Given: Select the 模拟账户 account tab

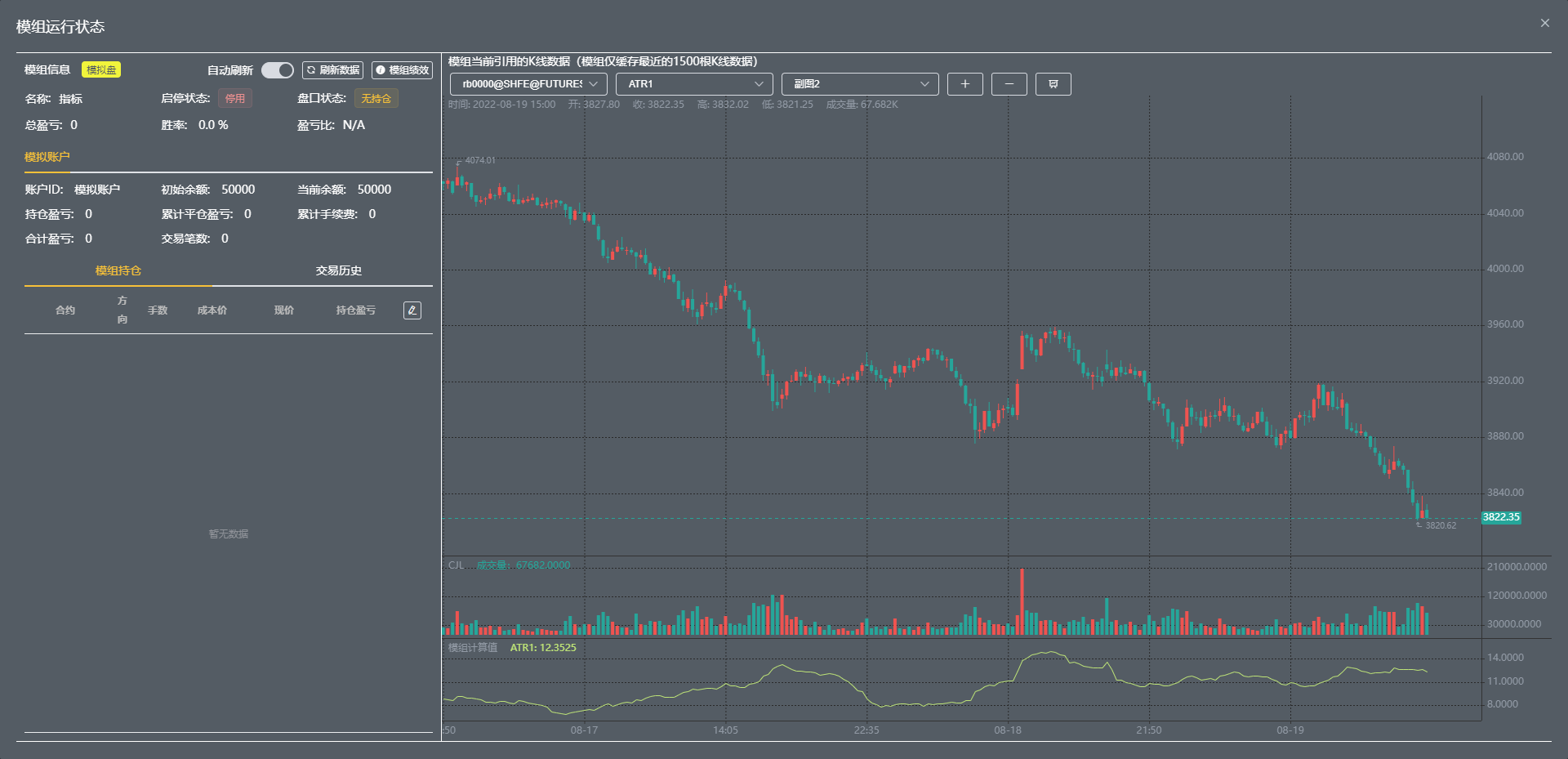Looking at the screenshot, I should coord(47,157).
